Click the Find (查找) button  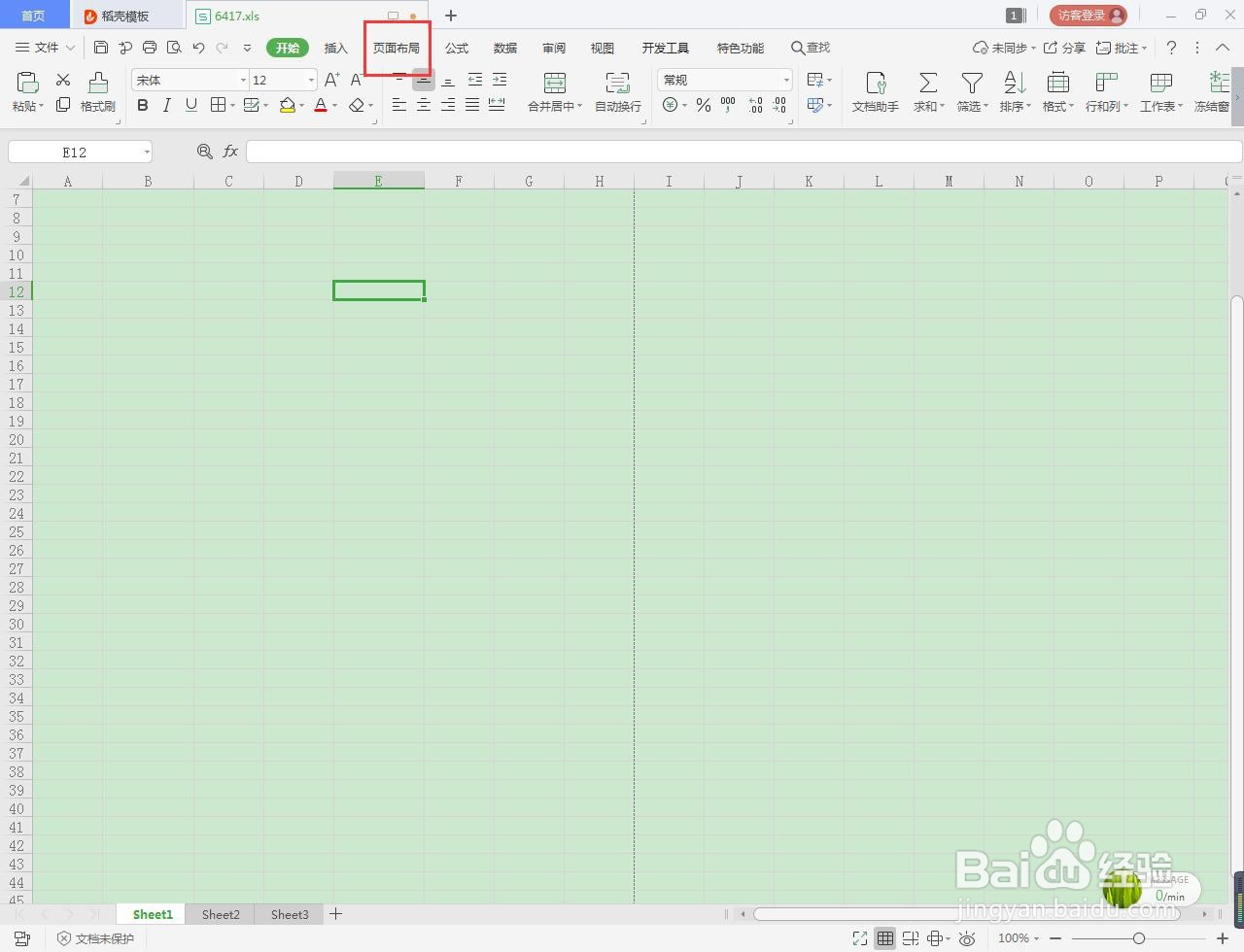click(811, 48)
